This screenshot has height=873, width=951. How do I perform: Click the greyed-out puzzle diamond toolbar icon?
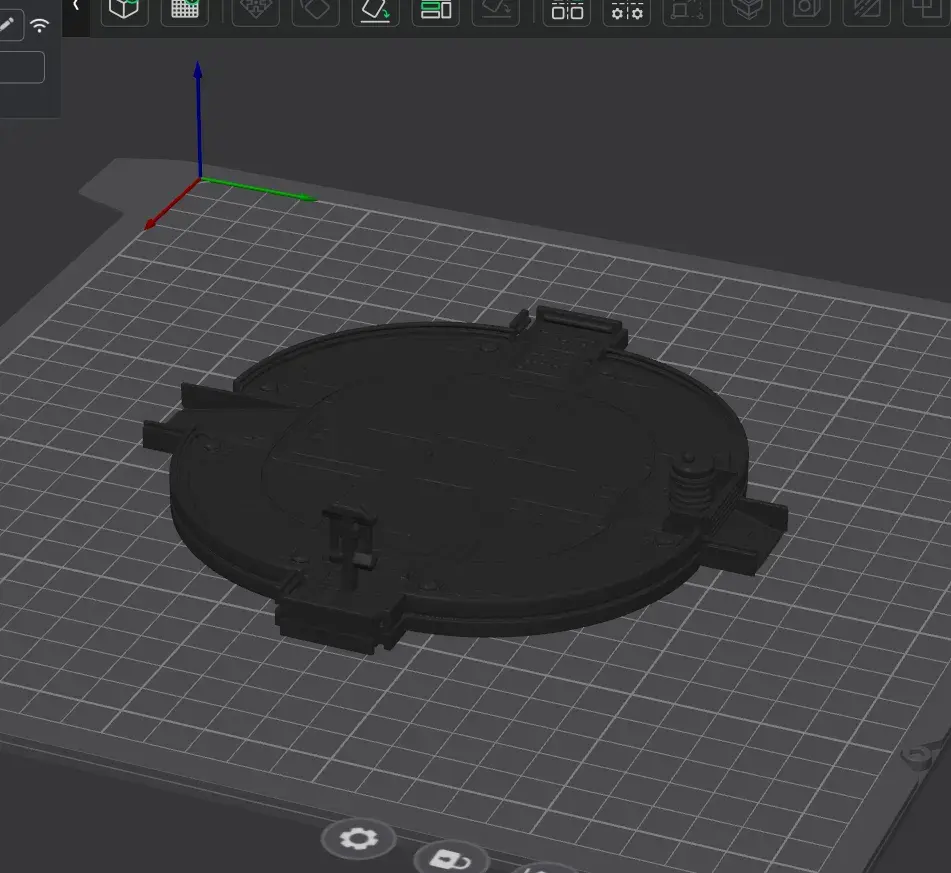pyautogui.click(x=256, y=9)
